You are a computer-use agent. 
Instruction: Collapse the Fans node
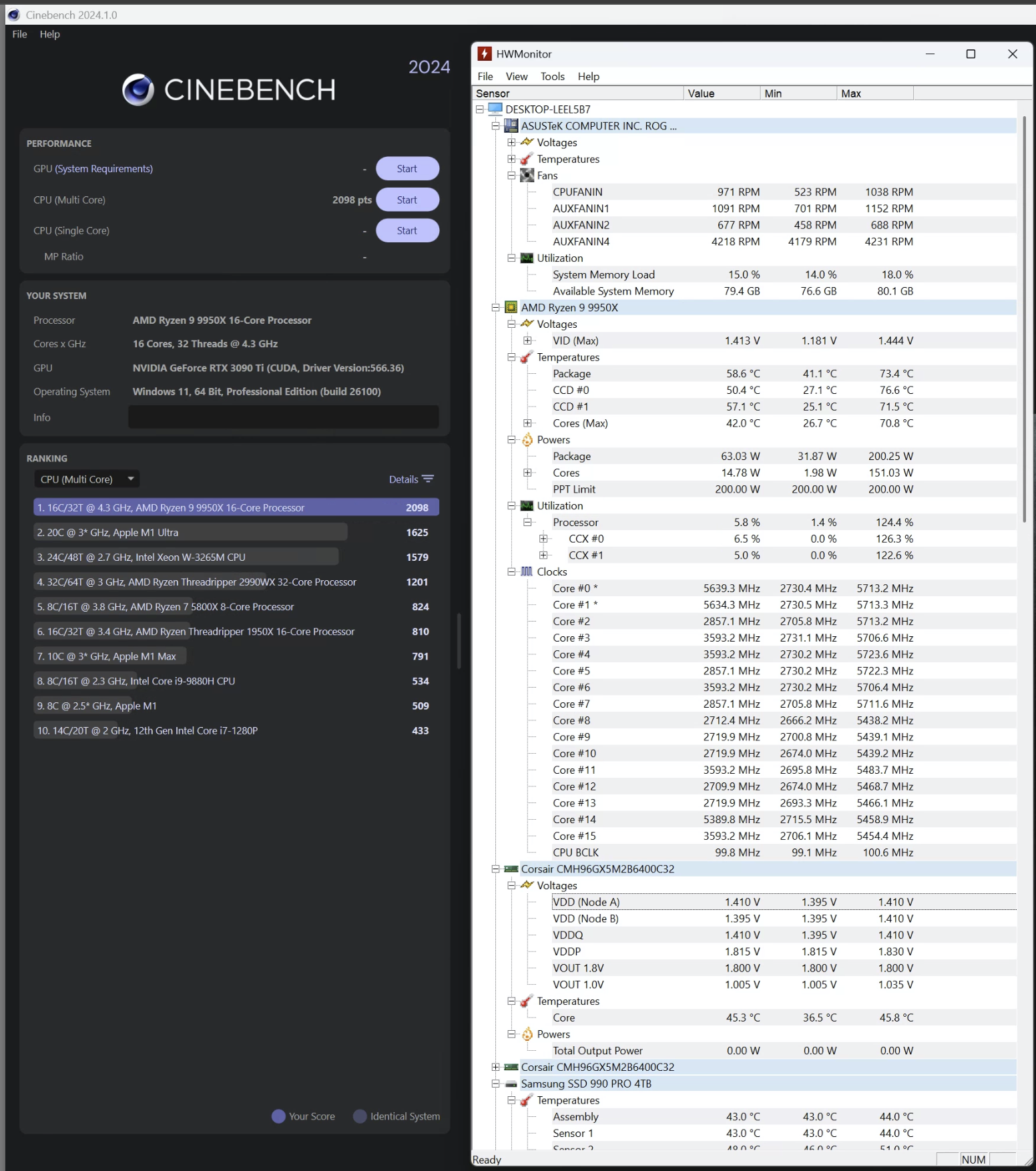511,175
